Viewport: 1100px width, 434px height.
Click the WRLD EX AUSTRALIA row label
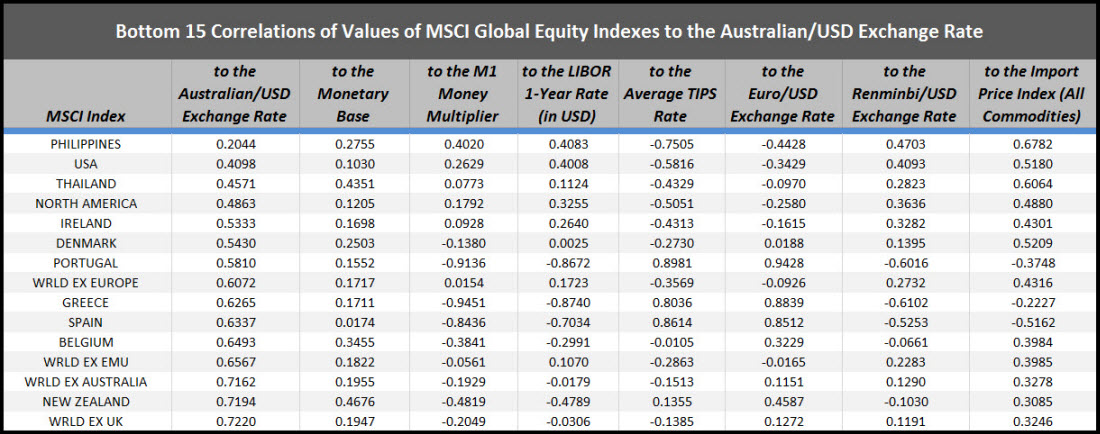86,383
